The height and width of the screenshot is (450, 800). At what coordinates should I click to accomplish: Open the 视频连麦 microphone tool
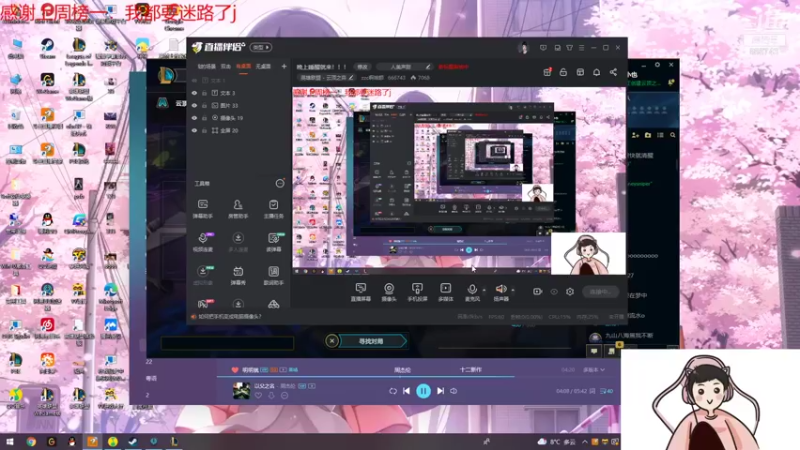tap(203, 242)
